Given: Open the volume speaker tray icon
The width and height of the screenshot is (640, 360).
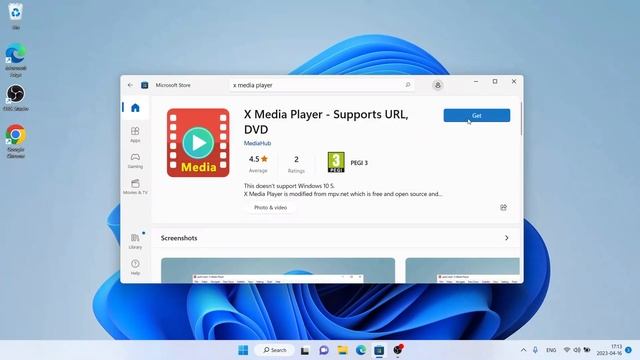Looking at the screenshot, I should (577, 350).
